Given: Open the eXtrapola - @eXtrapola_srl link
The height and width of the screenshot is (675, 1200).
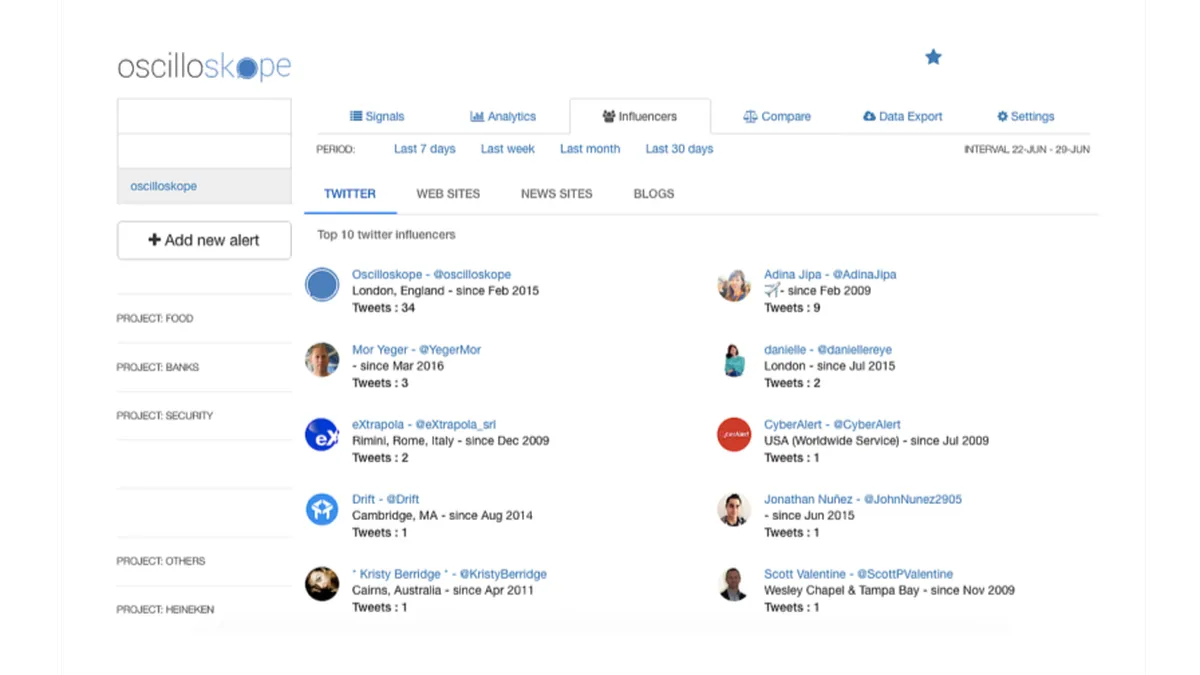Looking at the screenshot, I should coord(424,425).
